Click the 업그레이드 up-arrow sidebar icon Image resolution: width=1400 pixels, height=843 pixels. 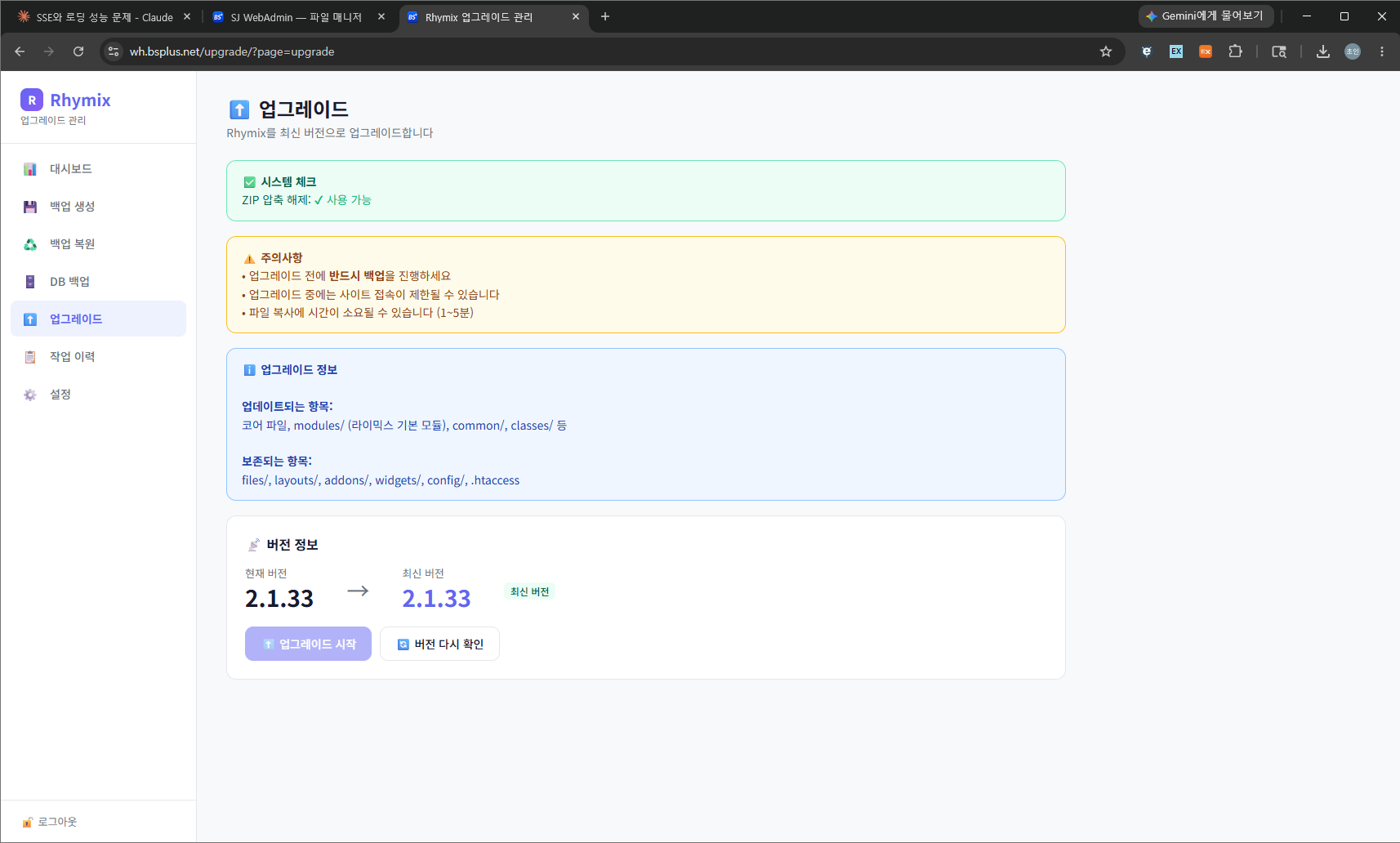(30, 319)
